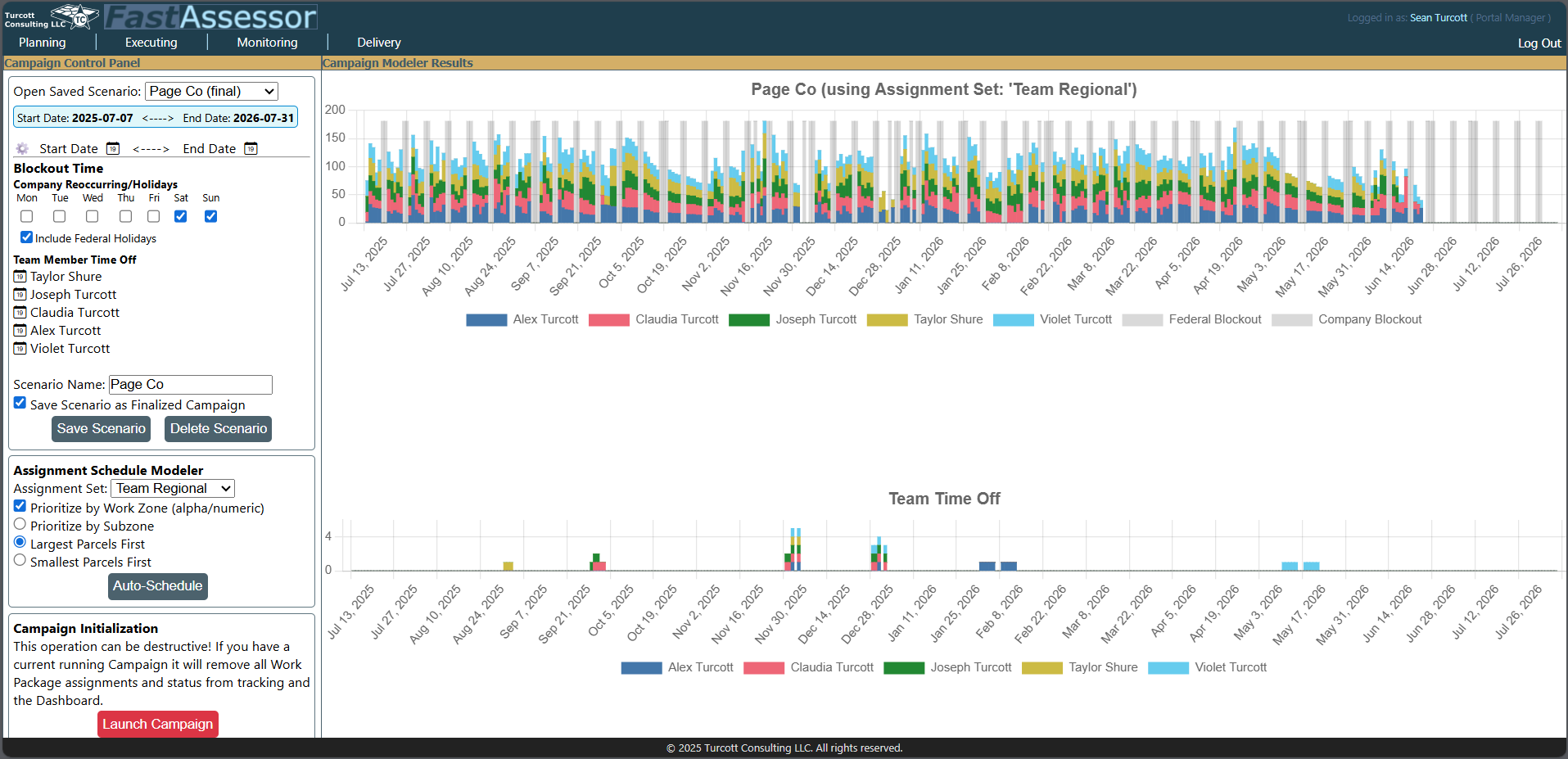1568x759 pixels.
Task: Click the Scenario Name text field
Action: (190, 385)
